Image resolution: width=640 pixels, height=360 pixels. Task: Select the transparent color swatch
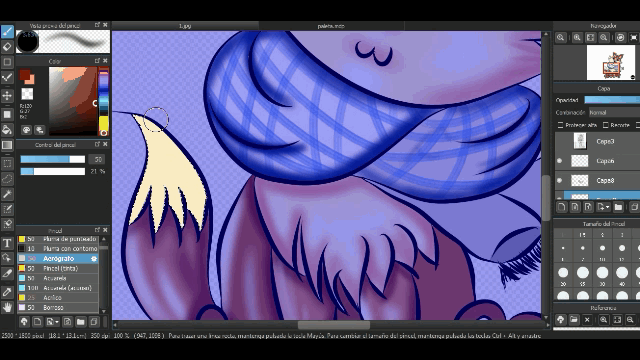pos(27,94)
